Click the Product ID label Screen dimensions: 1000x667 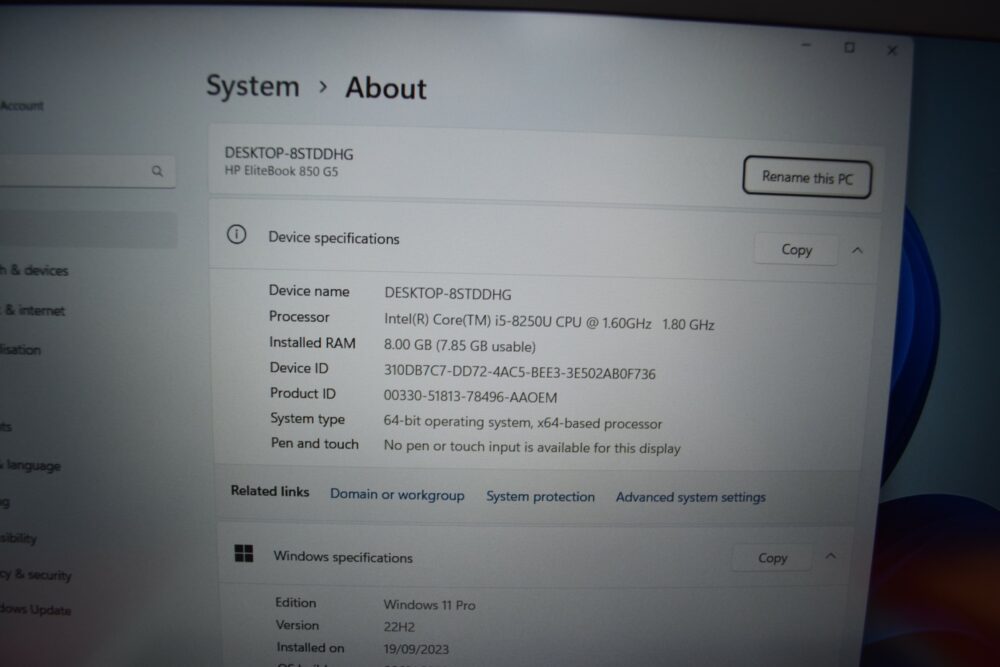[x=303, y=393]
